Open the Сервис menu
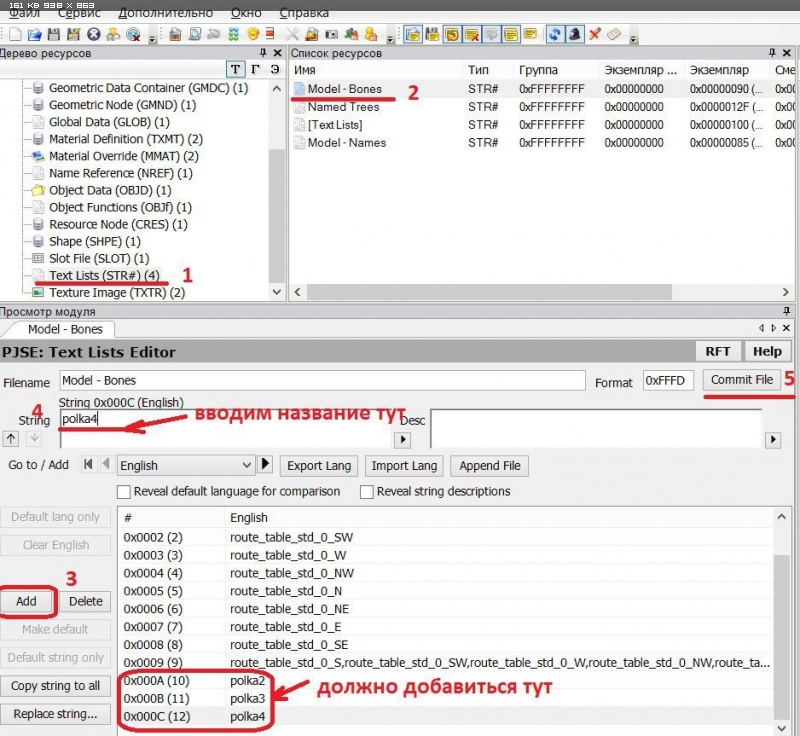The width and height of the screenshot is (800, 736). [x=78, y=13]
